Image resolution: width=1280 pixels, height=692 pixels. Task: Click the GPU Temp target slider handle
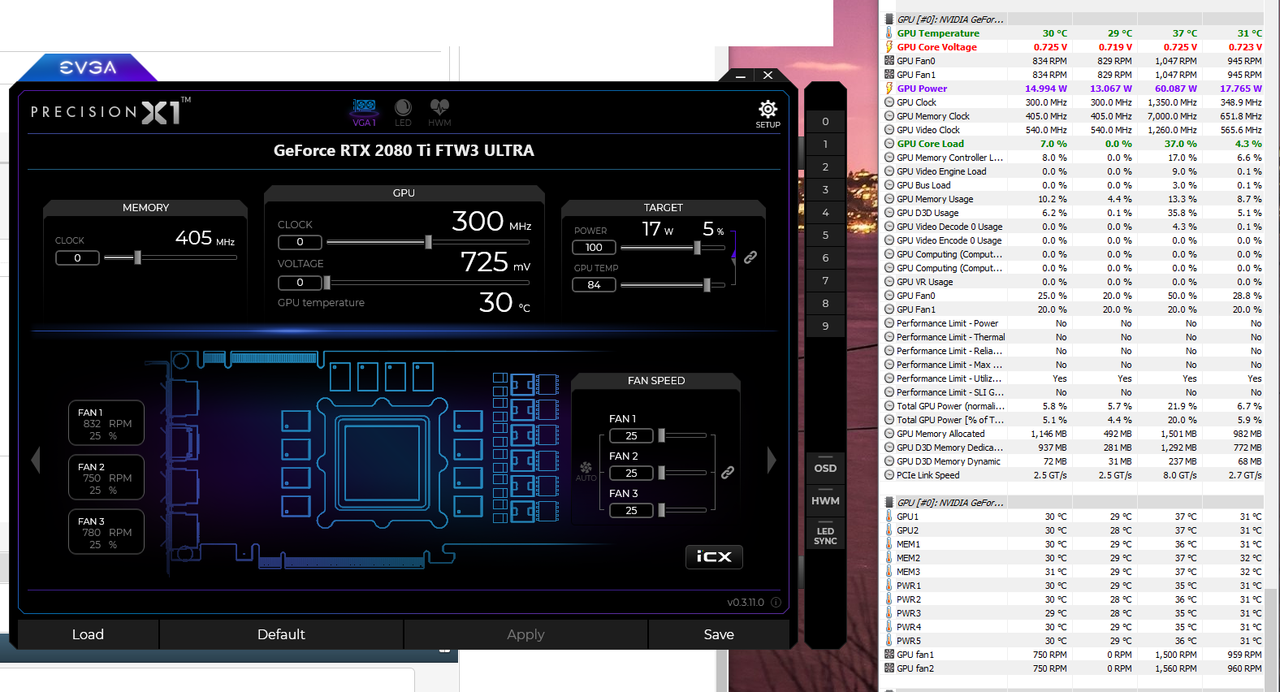[x=707, y=285]
